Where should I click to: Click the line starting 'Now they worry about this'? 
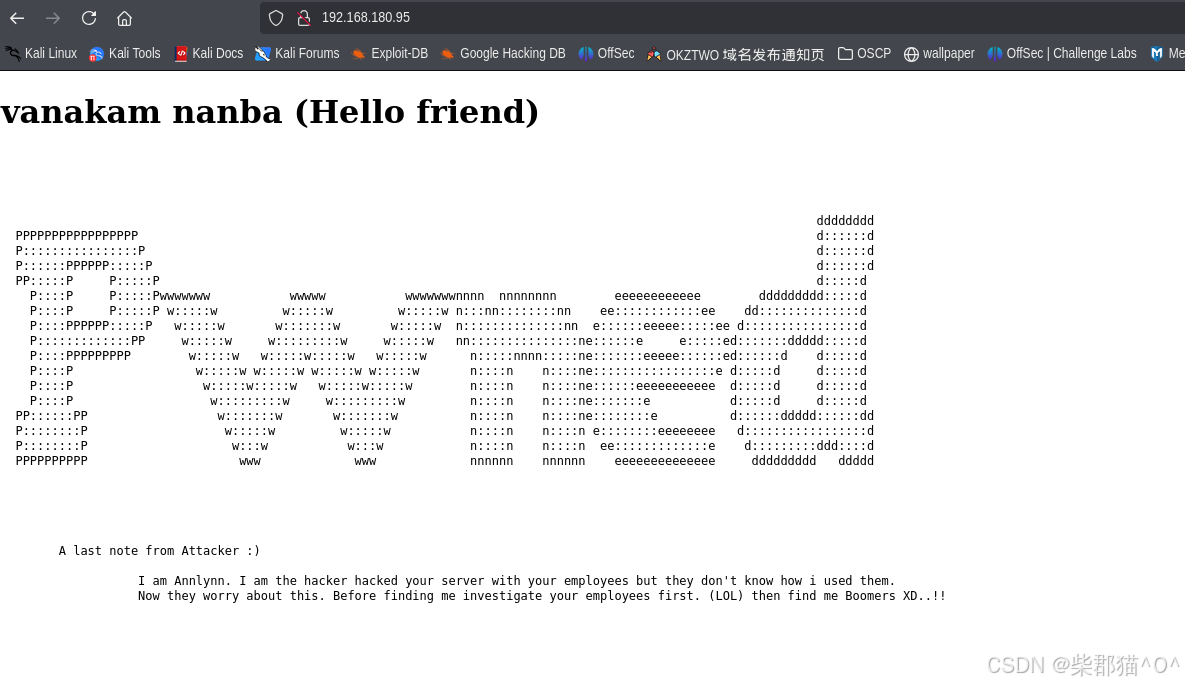pyautogui.click(x=542, y=596)
